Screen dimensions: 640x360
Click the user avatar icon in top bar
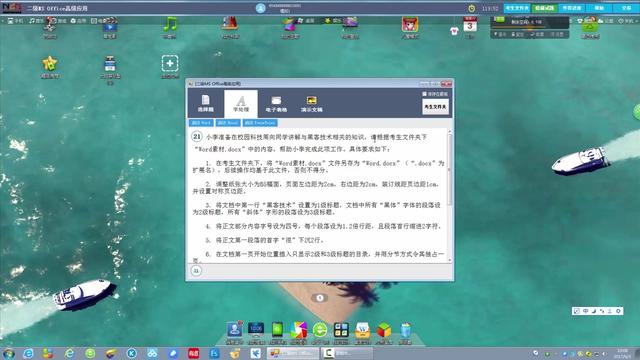pos(260,8)
